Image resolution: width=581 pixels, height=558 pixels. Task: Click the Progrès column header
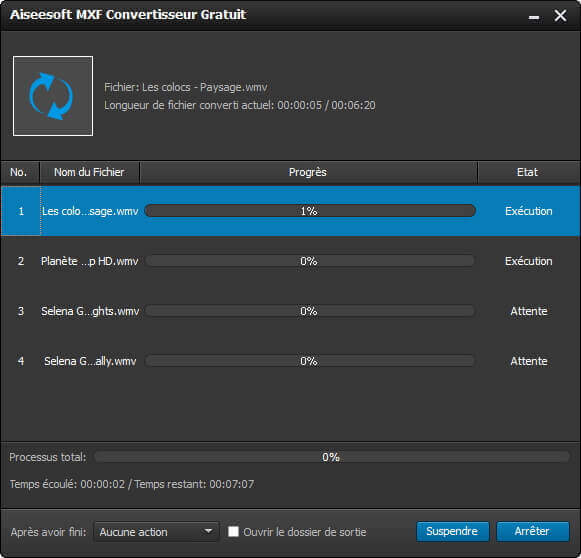pos(308,172)
